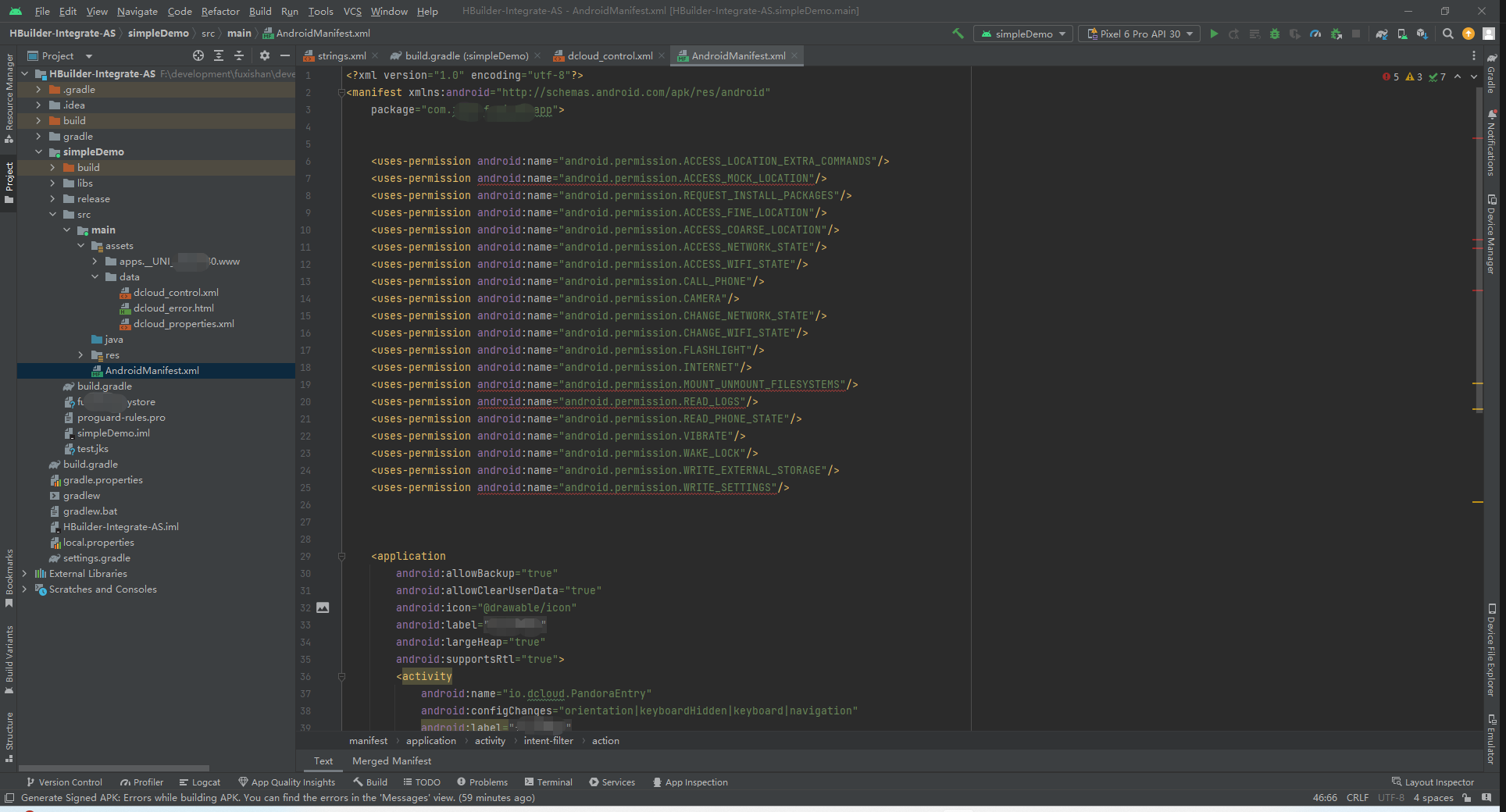Close the dcloud_control.xml tab

click(x=662, y=55)
